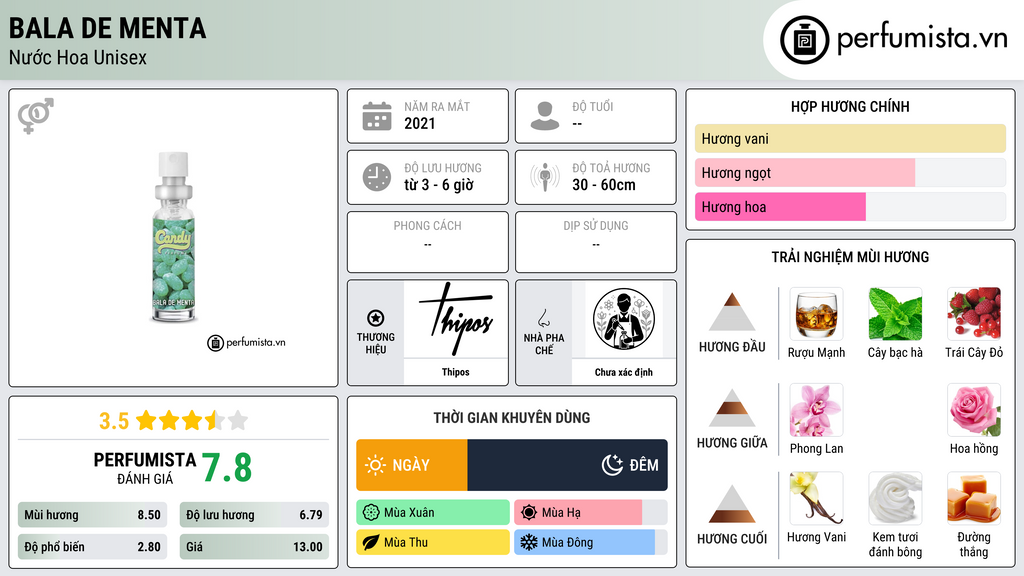Select the Mùa Xuân season bar

tap(433, 513)
